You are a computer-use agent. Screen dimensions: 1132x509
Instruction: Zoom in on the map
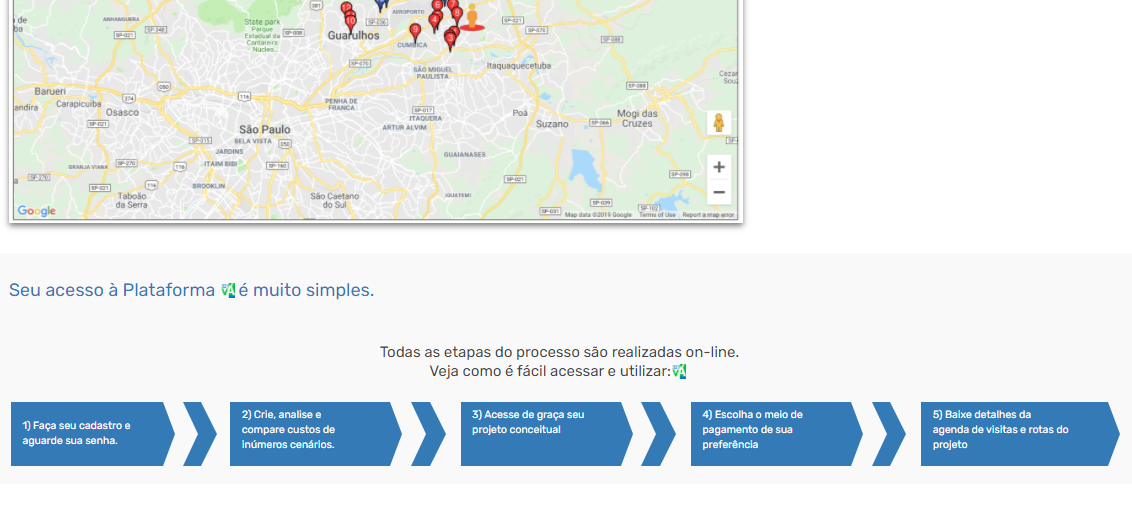click(718, 167)
